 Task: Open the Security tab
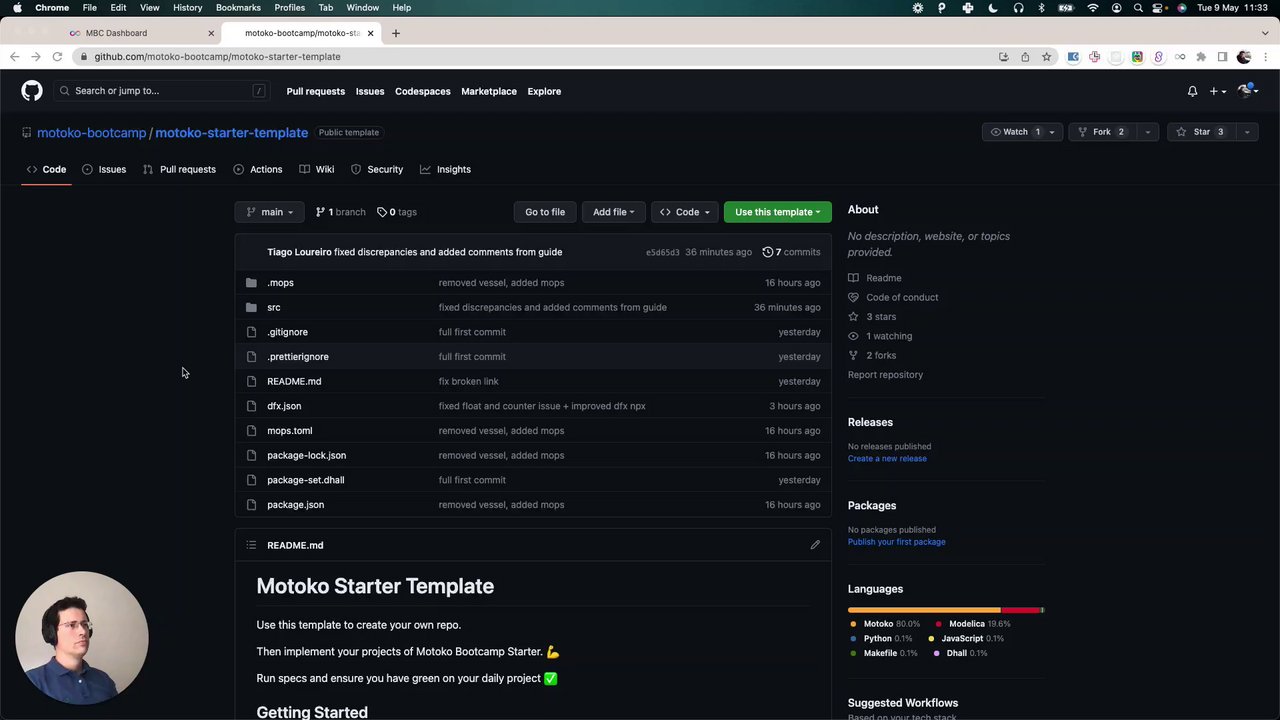click(377, 169)
